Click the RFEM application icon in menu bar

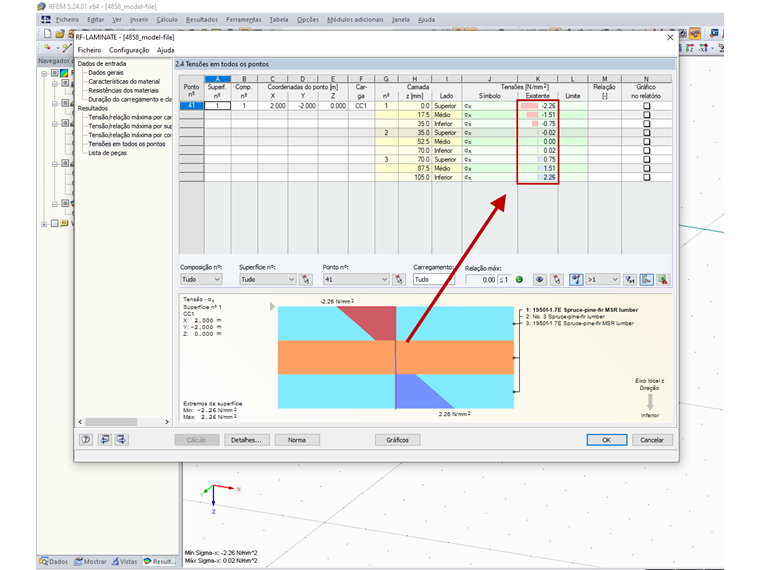click(46, 19)
